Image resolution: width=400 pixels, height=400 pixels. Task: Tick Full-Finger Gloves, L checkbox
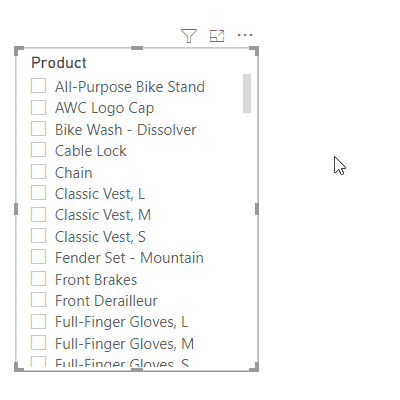click(x=38, y=322)
